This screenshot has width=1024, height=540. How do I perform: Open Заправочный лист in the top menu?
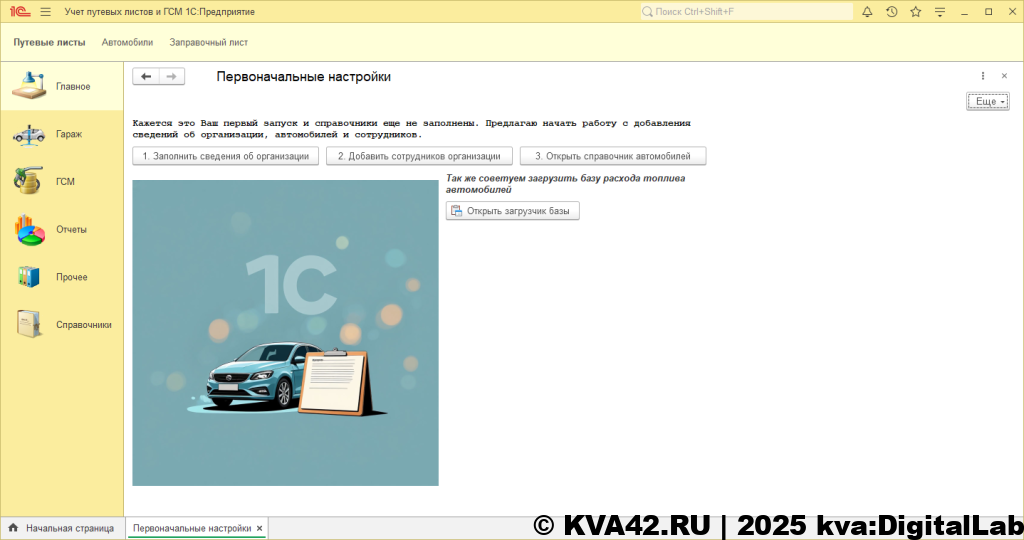click(x=208, y=43)
